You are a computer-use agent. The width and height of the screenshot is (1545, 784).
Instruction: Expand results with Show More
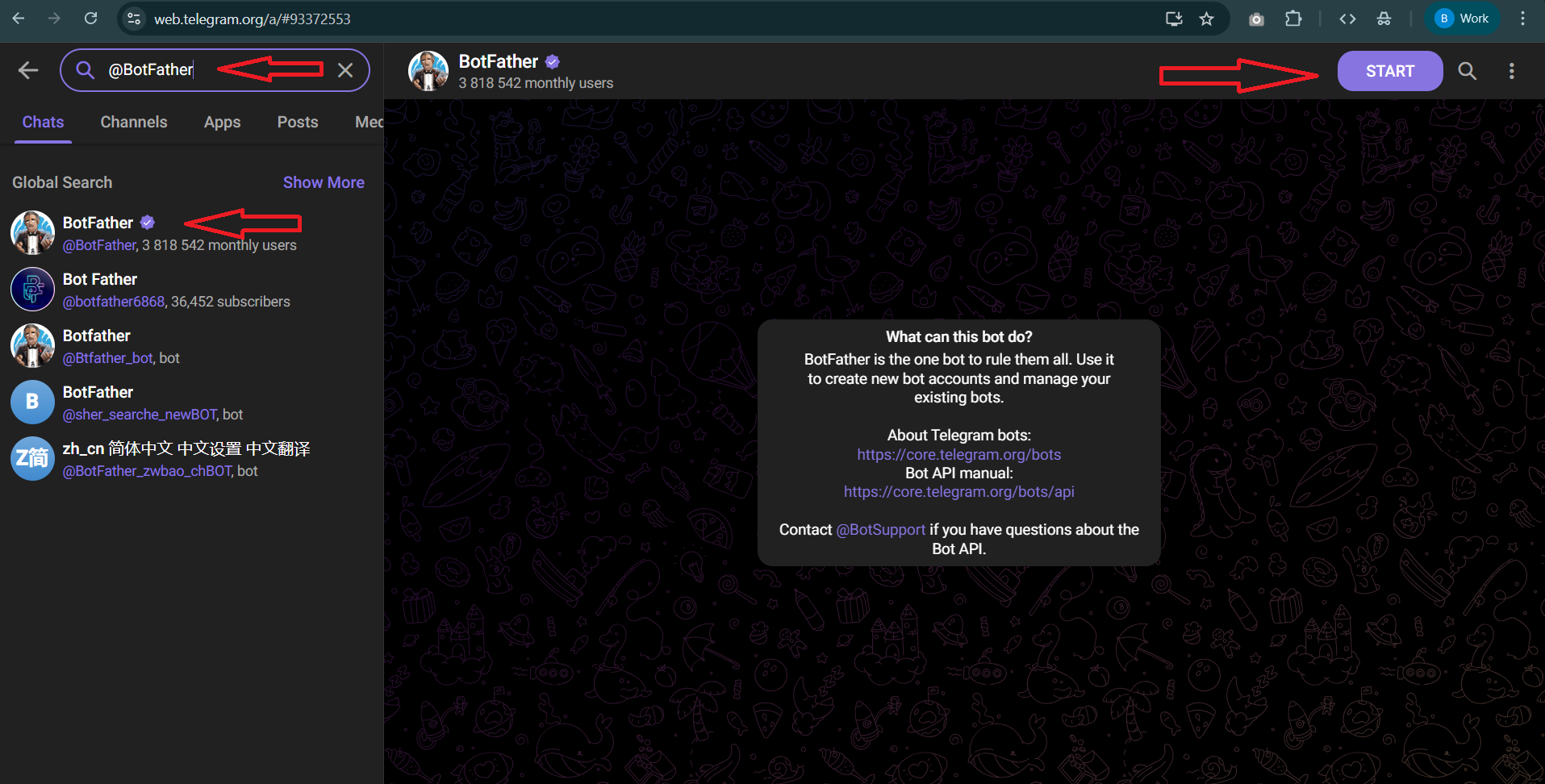pyautogui.click(x=324, y=182)
